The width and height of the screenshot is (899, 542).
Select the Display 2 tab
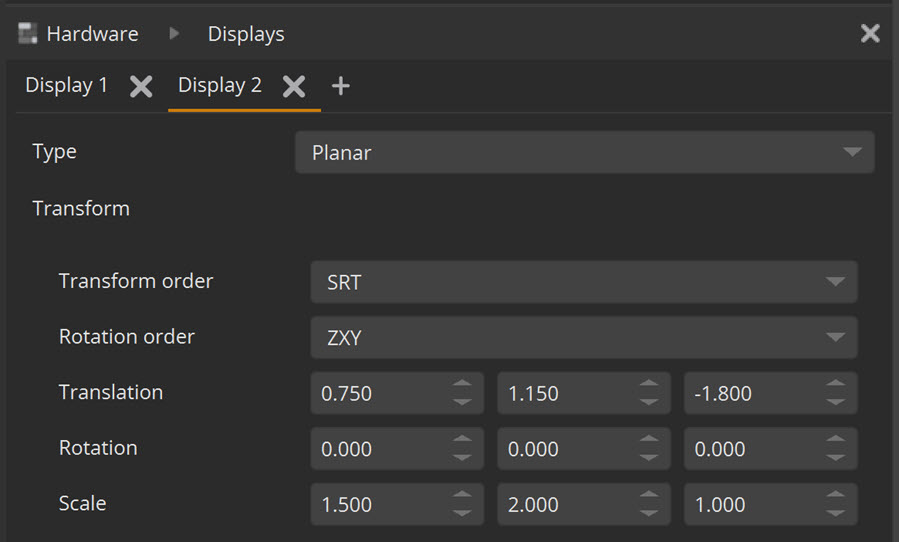(219, 86)
